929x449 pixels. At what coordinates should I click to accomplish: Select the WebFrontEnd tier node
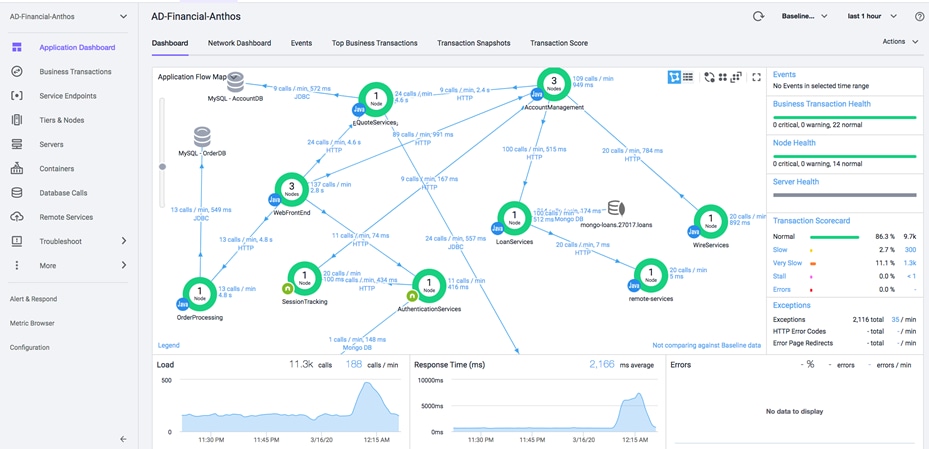coord(291,190)
